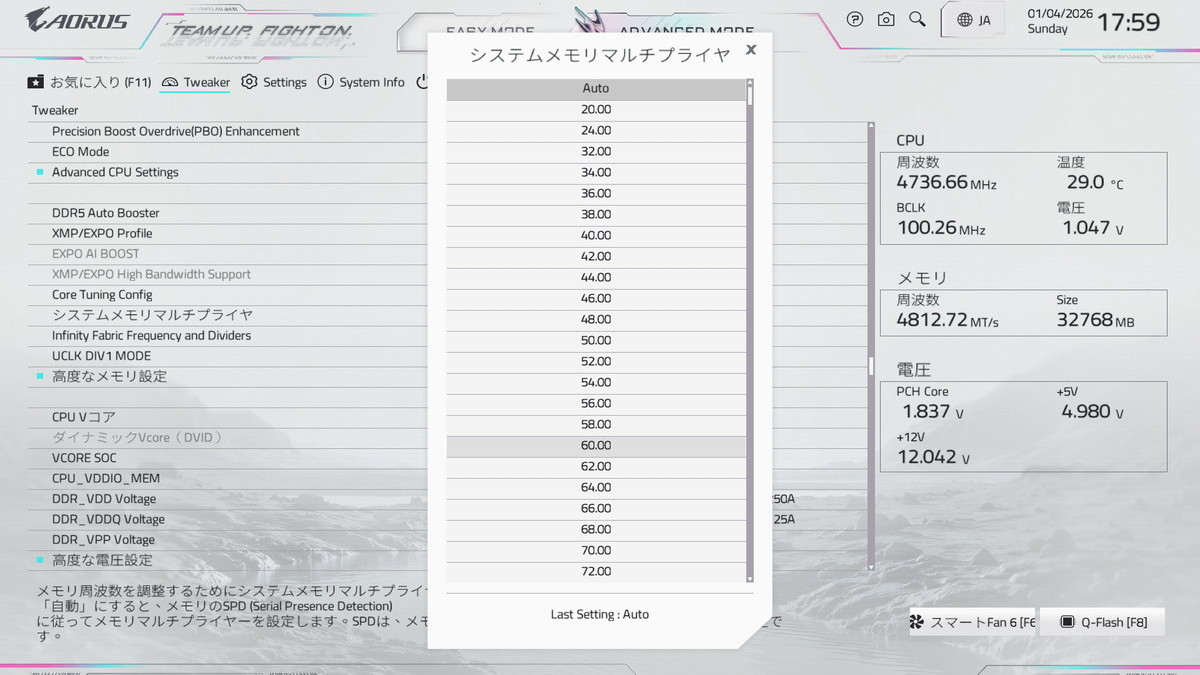
Task: Expand the 高度なメモリ設定 submenu
Action: [109, 377]
